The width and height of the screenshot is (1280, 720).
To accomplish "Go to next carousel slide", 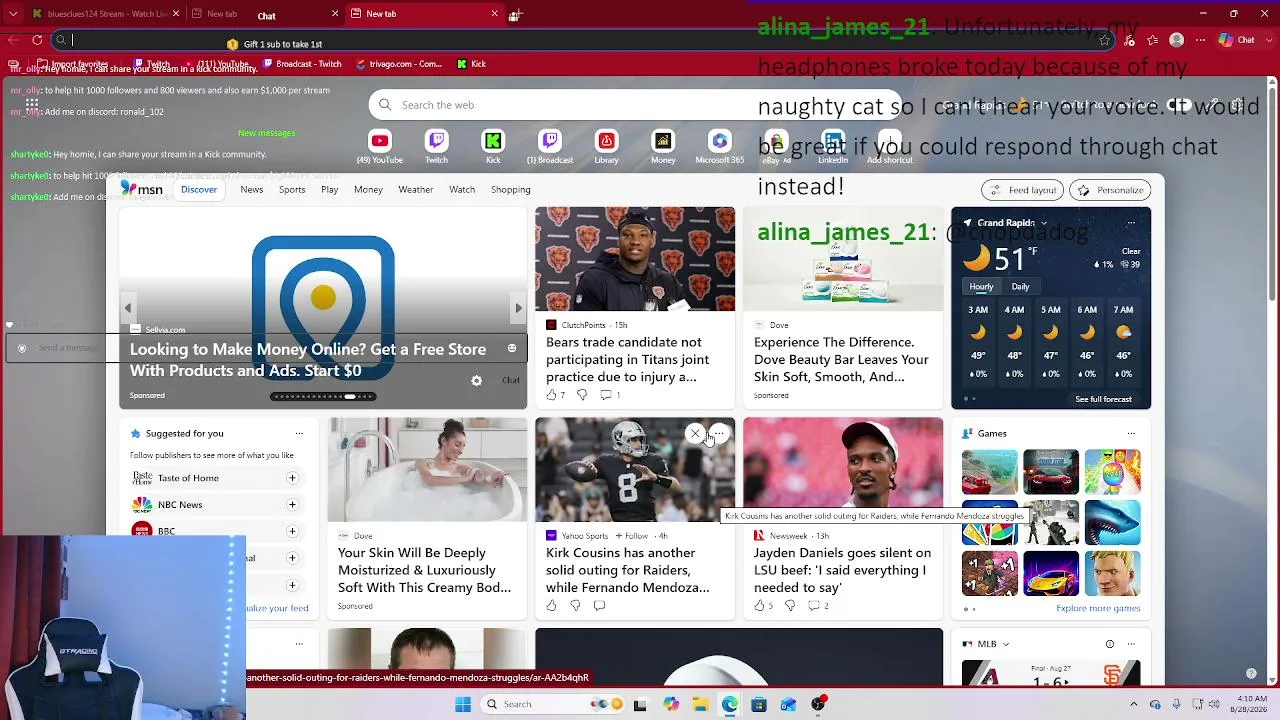I will (x=518, y=308).
